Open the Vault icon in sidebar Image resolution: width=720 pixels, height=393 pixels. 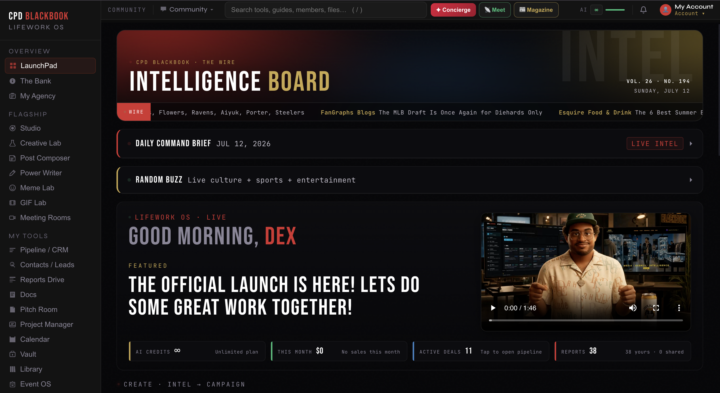pos(12,354)
